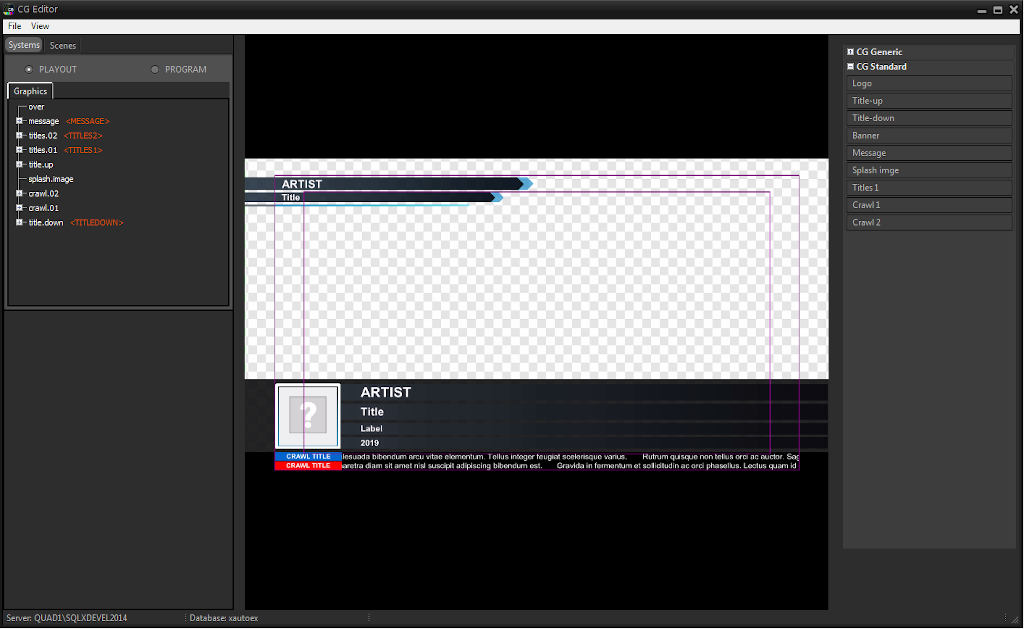Screen dimensions: 1024x629
Task: Click the Logo template button
Action: pyautogui.click(x=929, y=83)
